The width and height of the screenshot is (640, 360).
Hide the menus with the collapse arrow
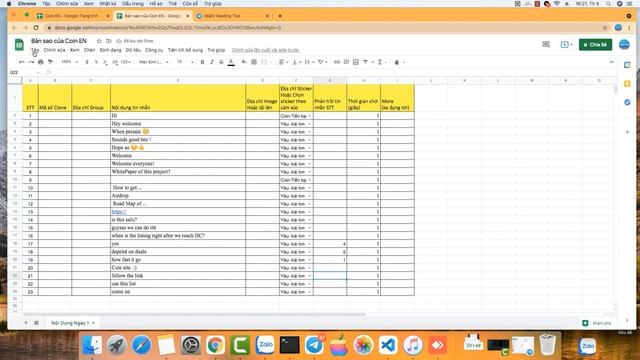pos(611,62)
